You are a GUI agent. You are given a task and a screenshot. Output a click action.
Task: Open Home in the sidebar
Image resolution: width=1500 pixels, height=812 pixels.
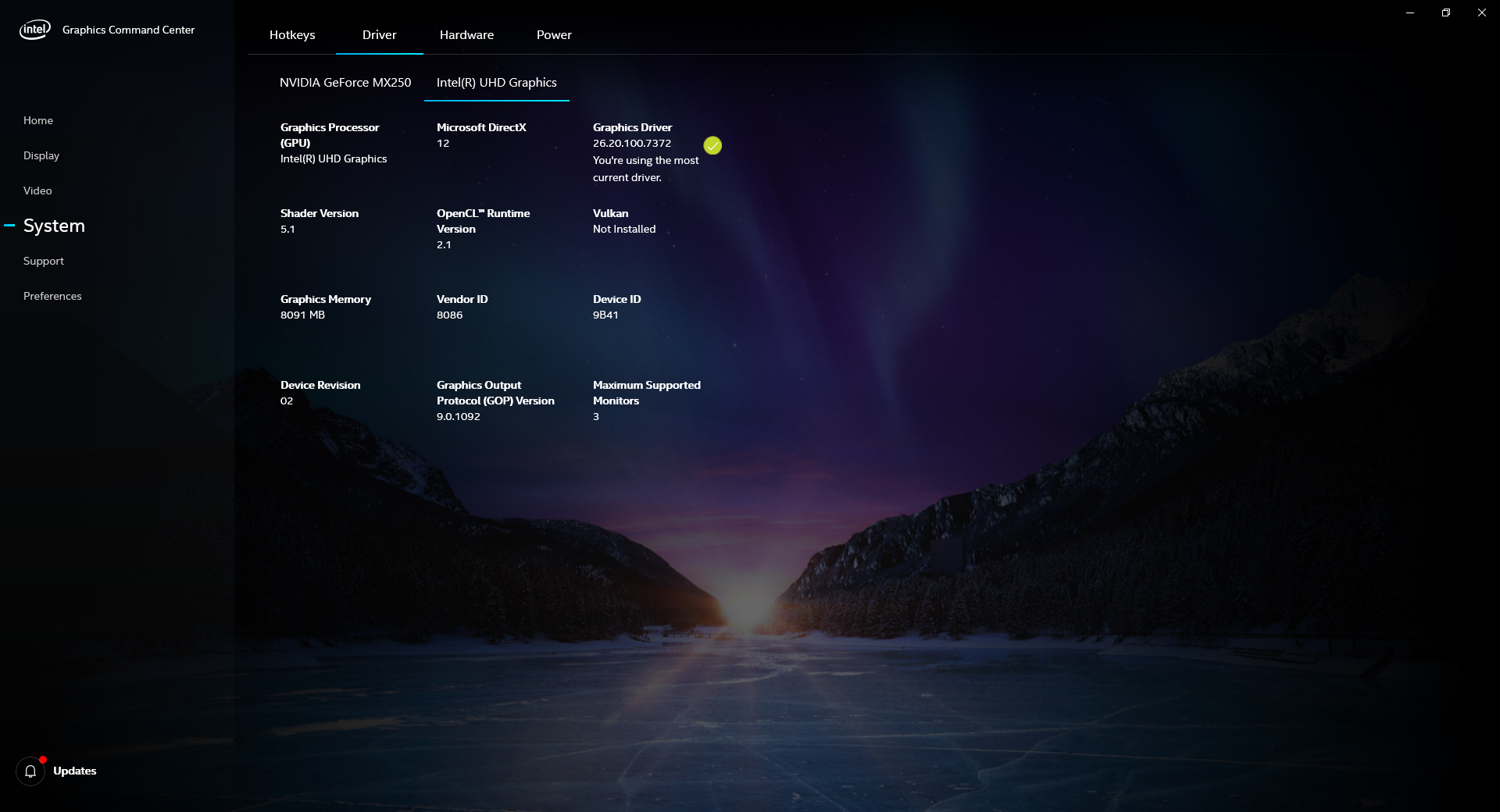pos(38,120)
